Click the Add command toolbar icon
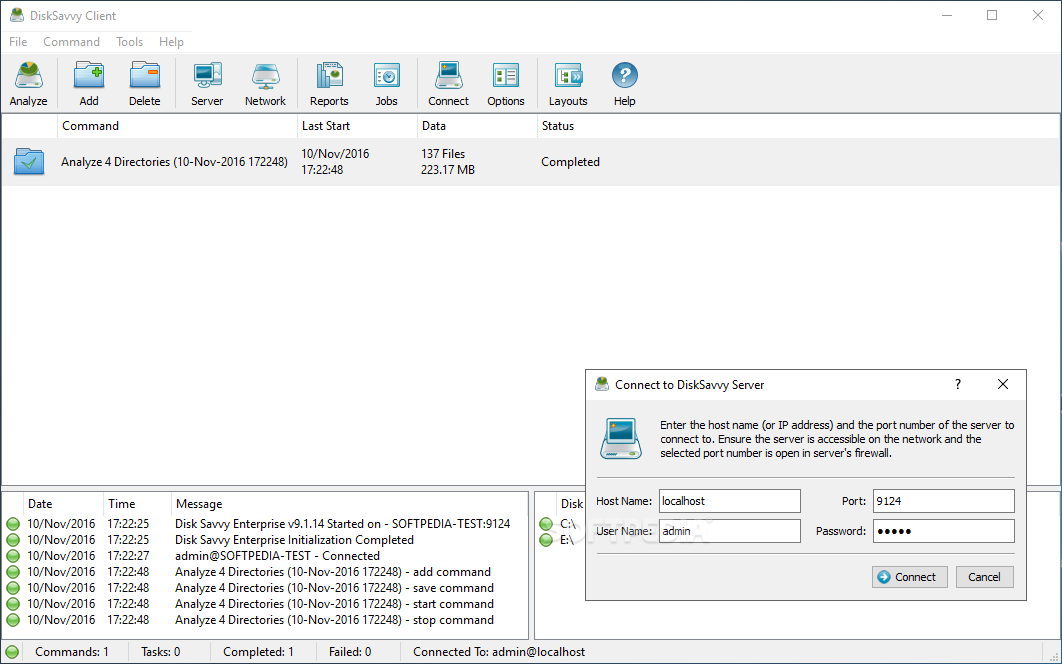The height and width of the screenshot is (664, 1062). point(89,83)
